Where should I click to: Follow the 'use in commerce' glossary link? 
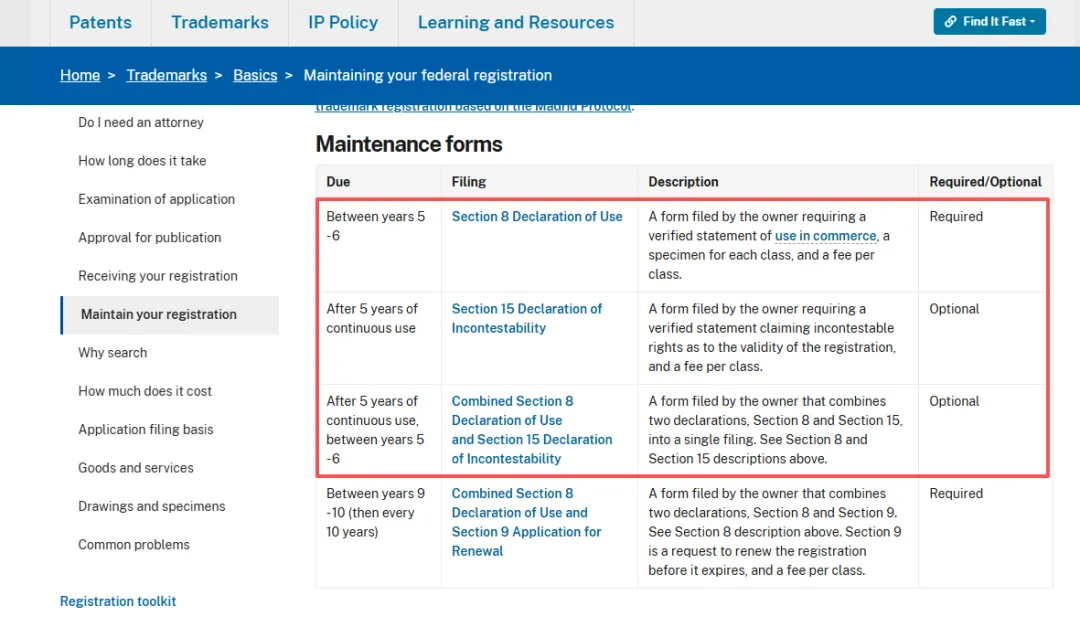pyautogui.click(x=825, y=236)
